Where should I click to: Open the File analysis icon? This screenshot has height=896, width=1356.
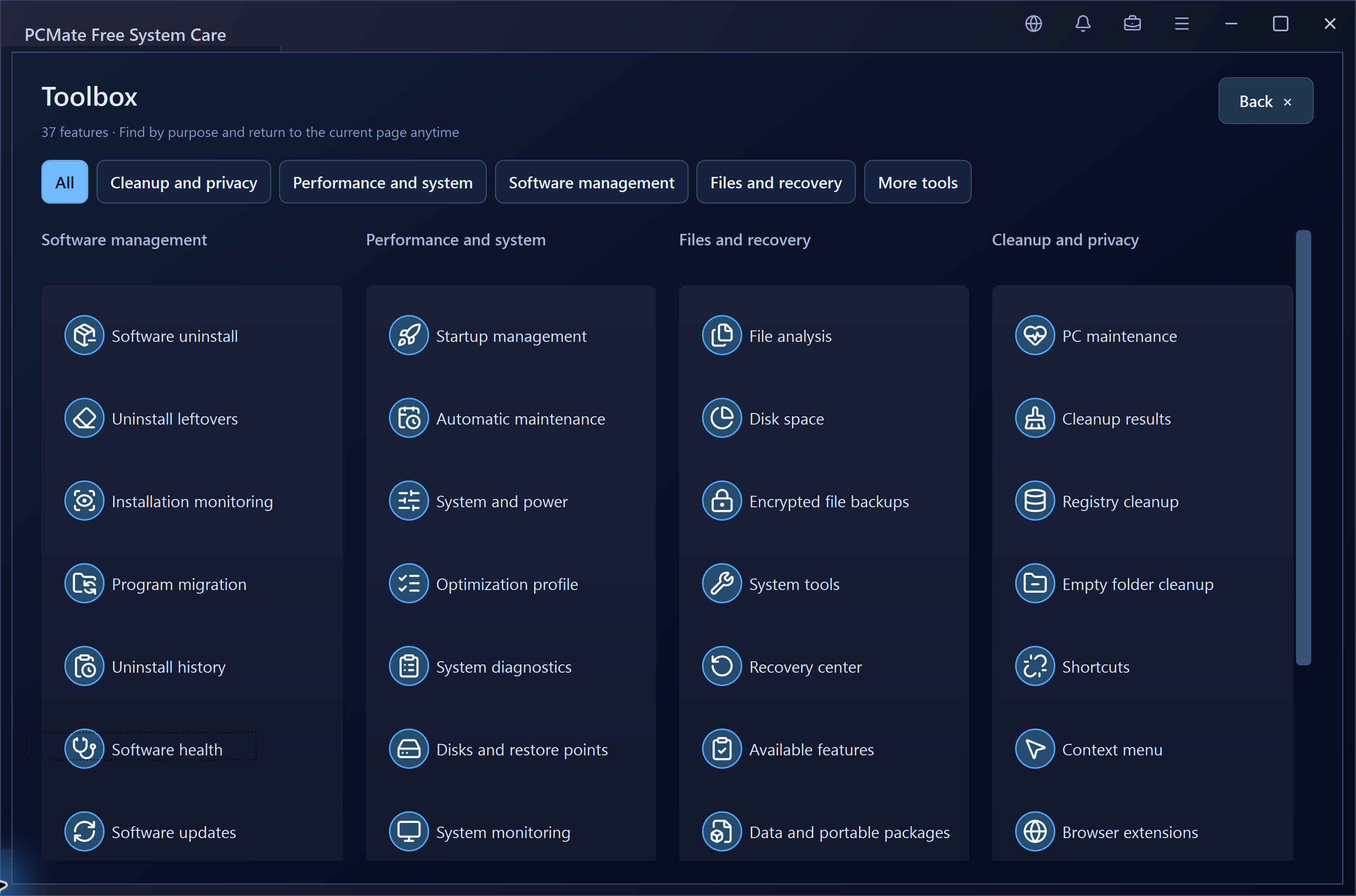(x=722, y=335)
